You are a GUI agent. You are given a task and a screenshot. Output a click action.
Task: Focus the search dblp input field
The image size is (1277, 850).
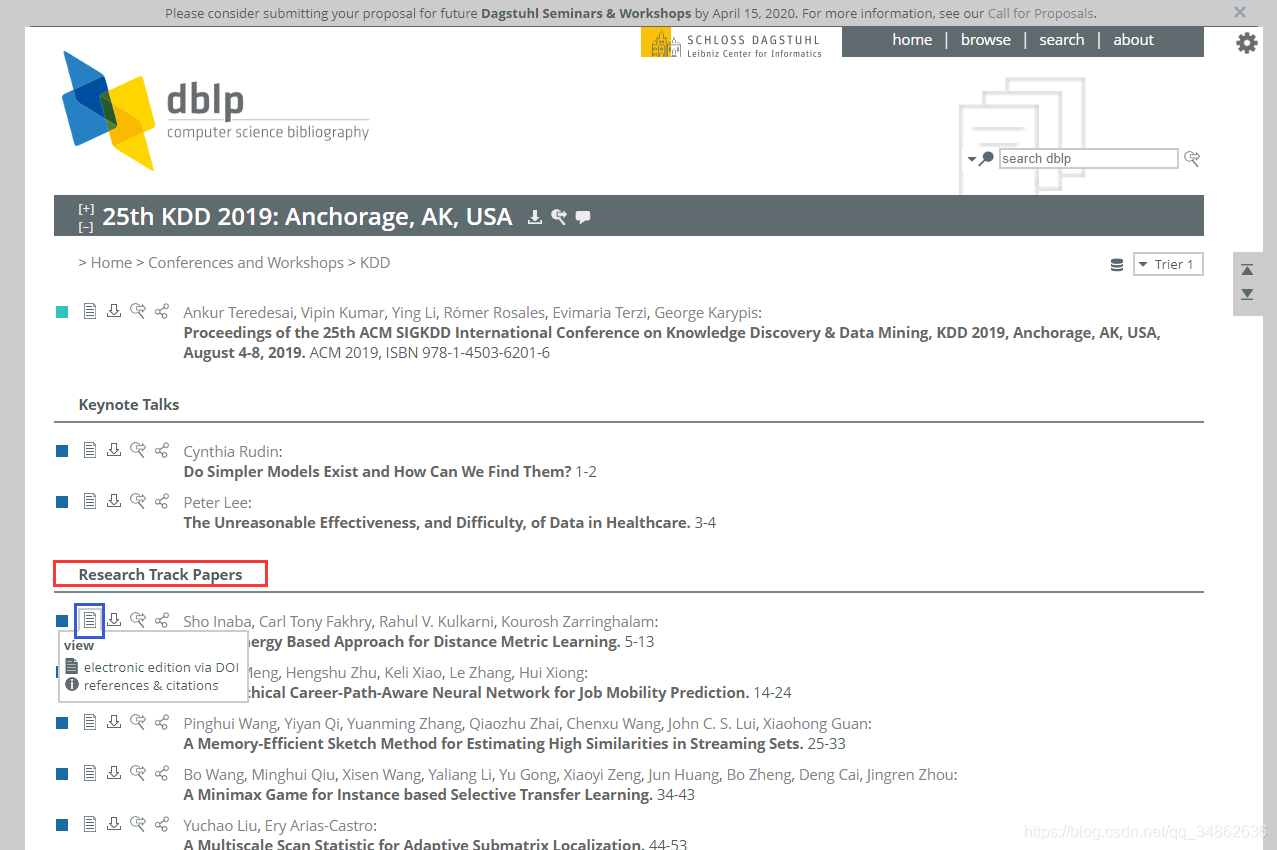point(1088,158)
